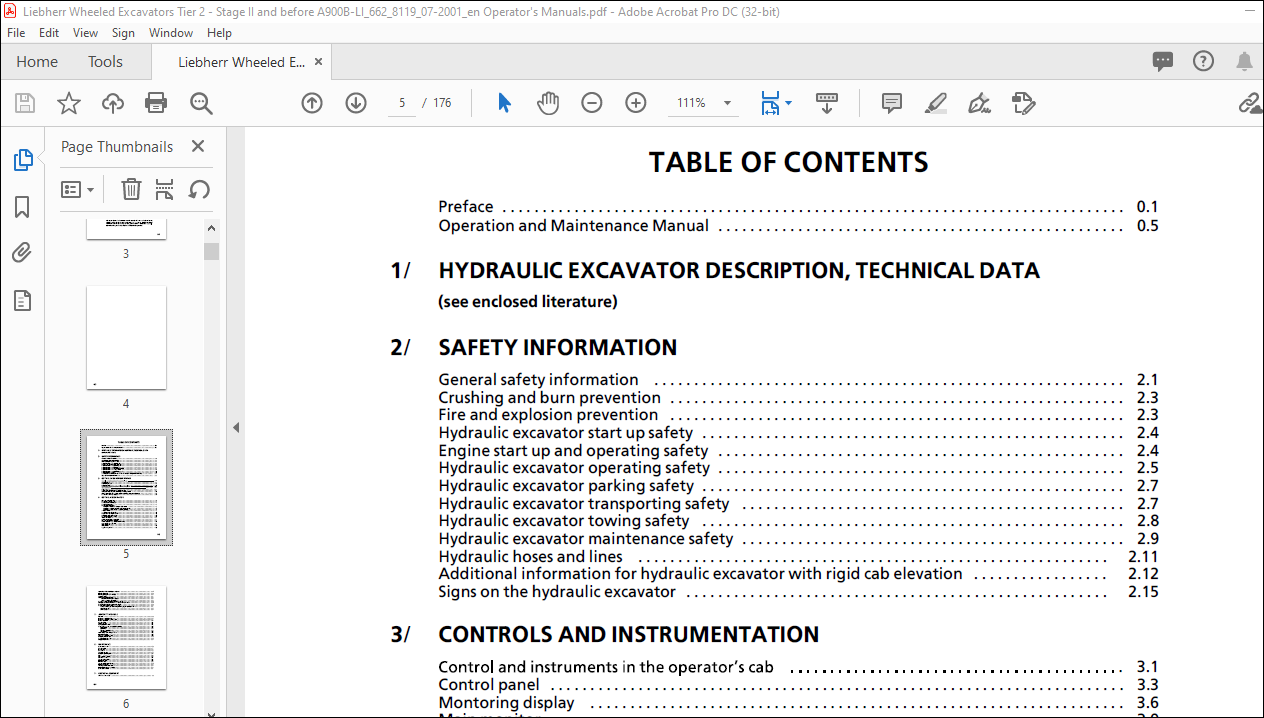
Task: Click the SAFETY INFORMATION heading
Action: coord(557,347)
